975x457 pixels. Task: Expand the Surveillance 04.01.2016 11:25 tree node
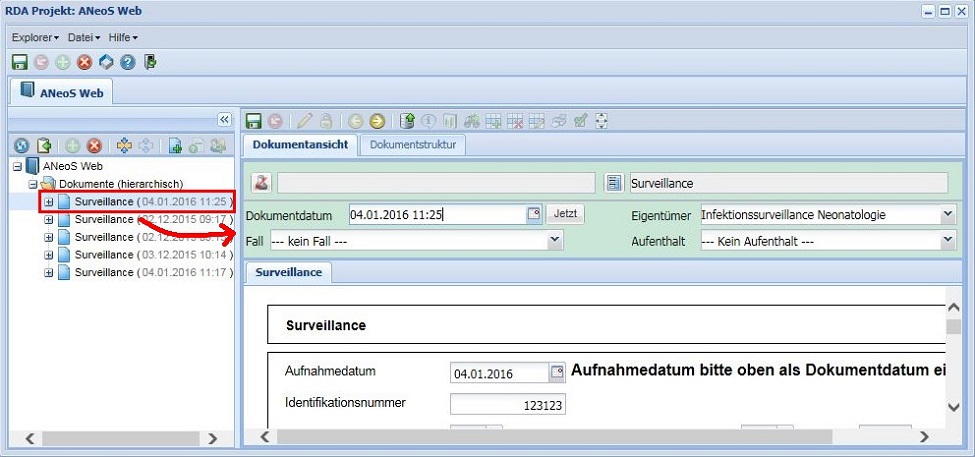[50, 202]
